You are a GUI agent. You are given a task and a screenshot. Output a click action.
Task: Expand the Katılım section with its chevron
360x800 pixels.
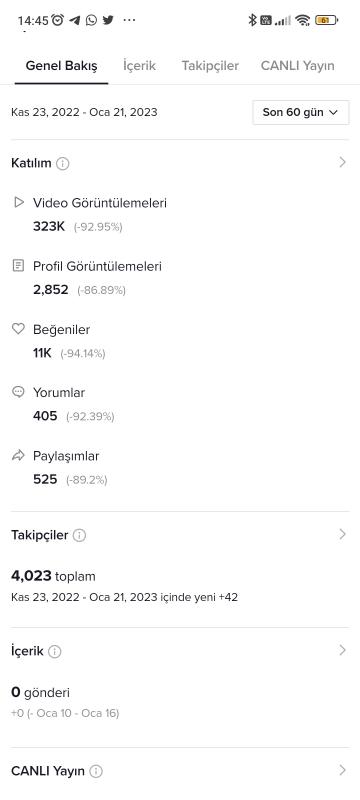click(x=343, y=162)
